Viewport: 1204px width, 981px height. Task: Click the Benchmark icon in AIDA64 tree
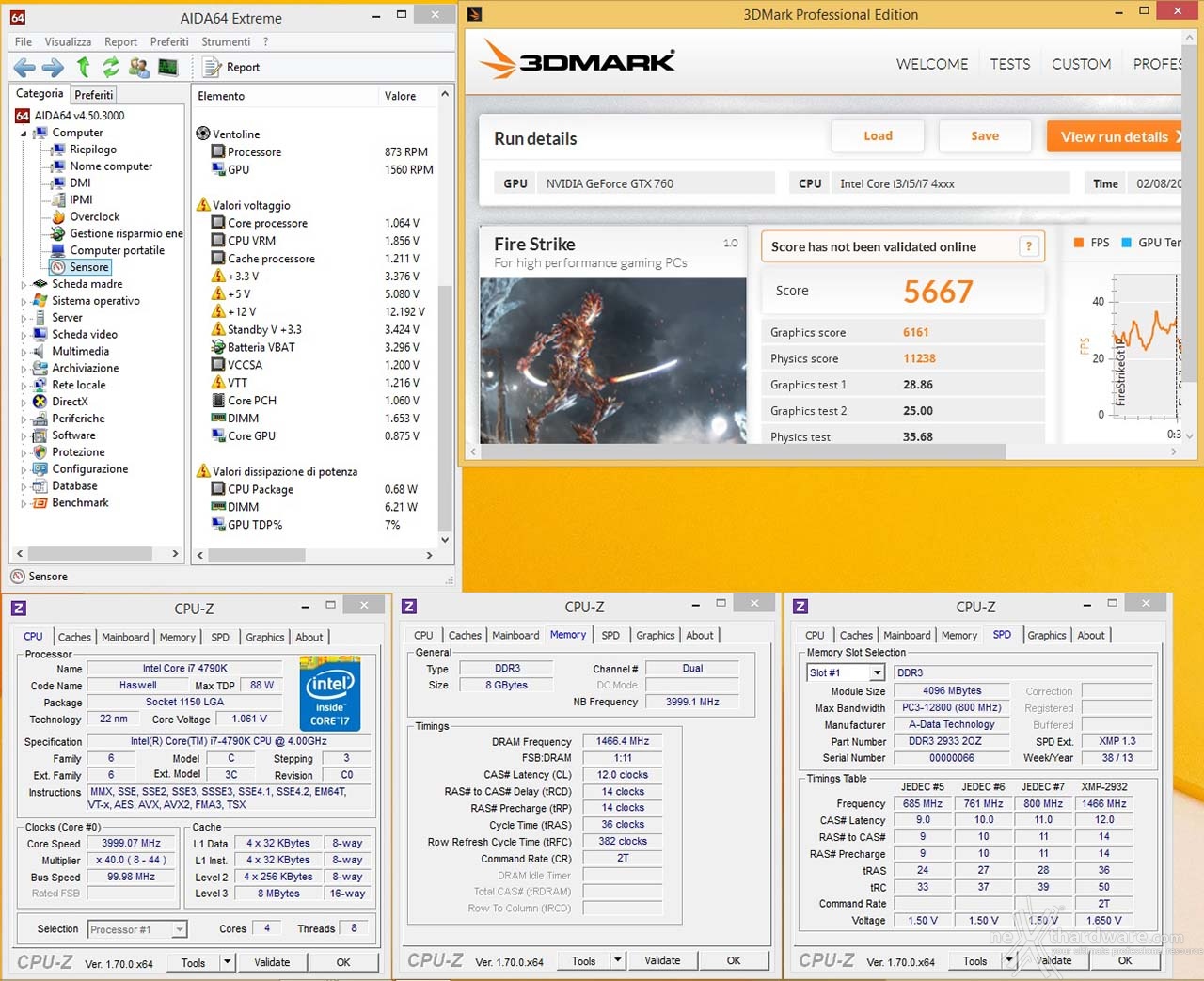[40, 503]
